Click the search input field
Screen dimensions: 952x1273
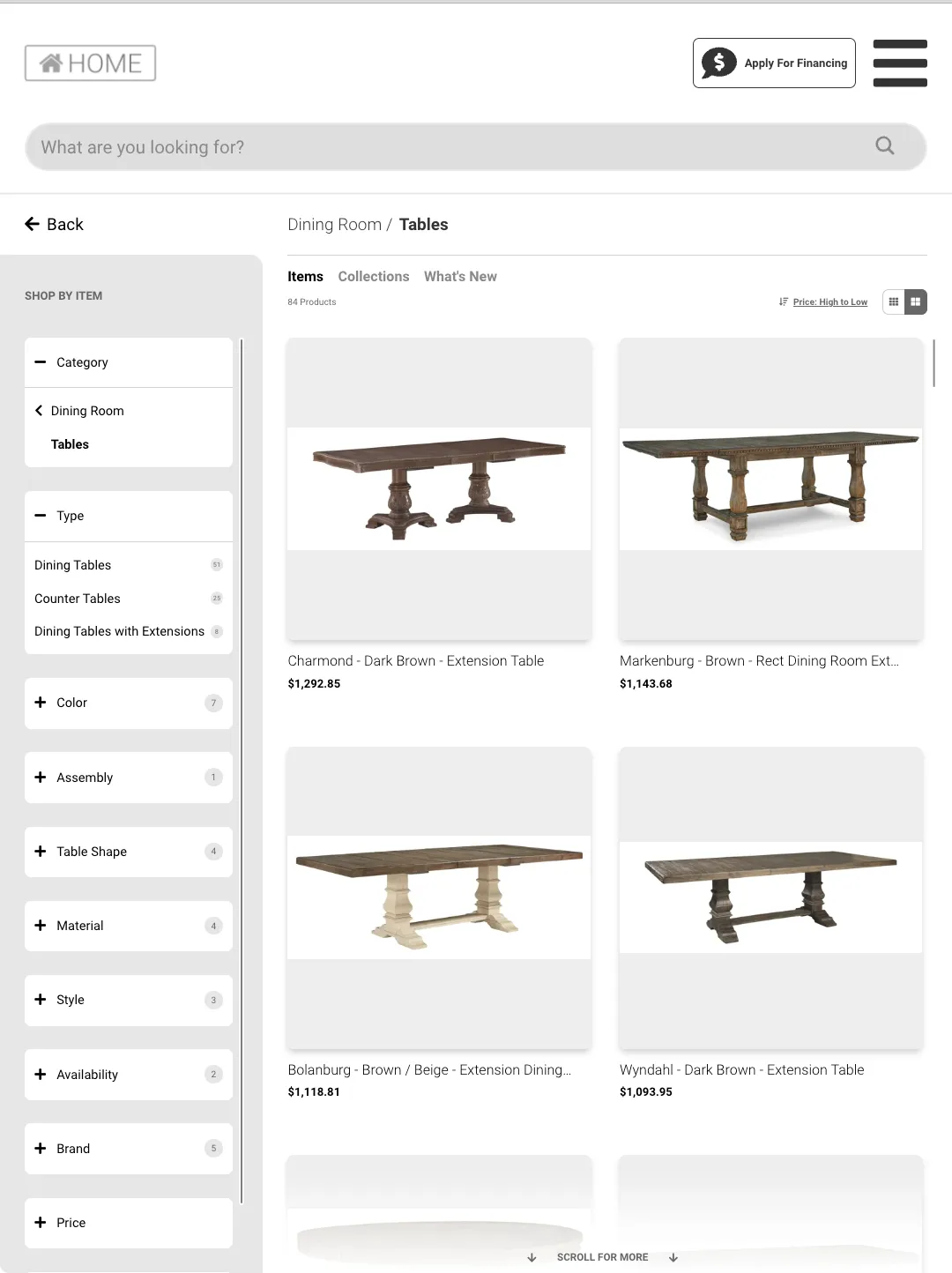pyautogui.click(x=476, y=146)
